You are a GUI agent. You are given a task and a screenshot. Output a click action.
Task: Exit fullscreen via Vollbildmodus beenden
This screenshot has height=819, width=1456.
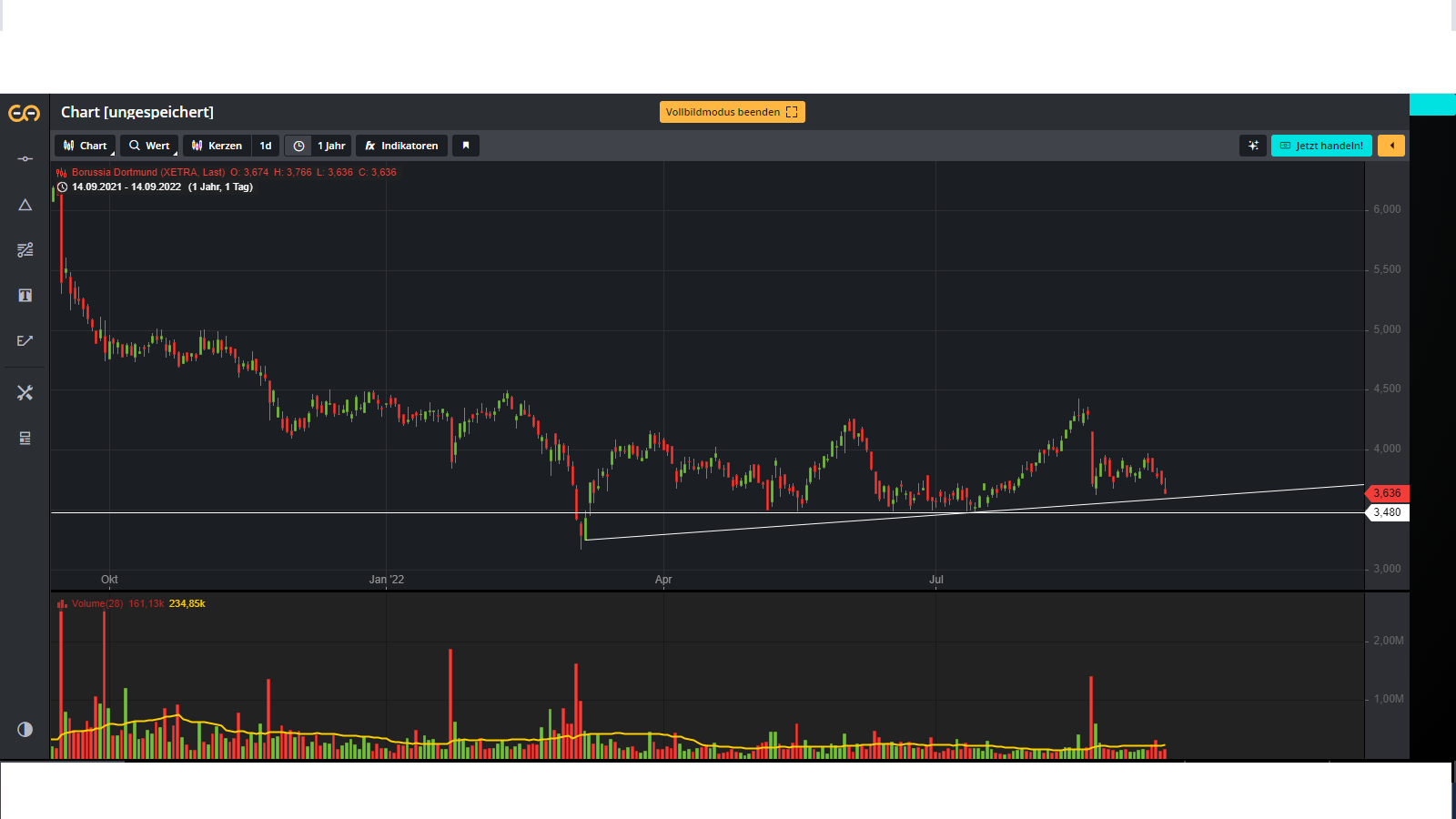click(x=732, y=112)
